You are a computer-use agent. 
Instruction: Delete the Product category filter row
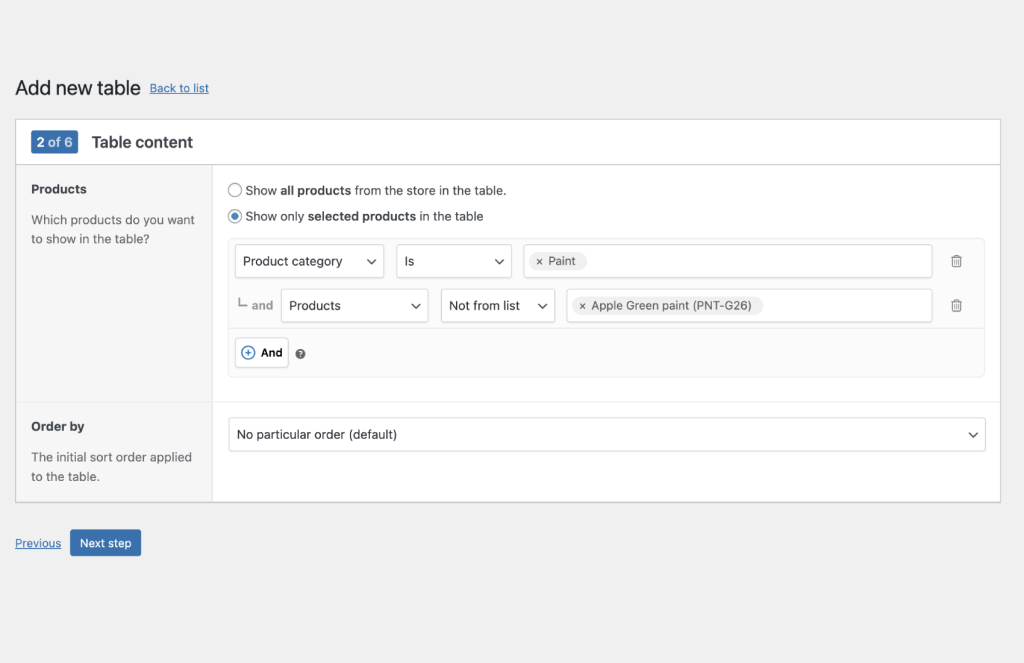tap(956, 260)
